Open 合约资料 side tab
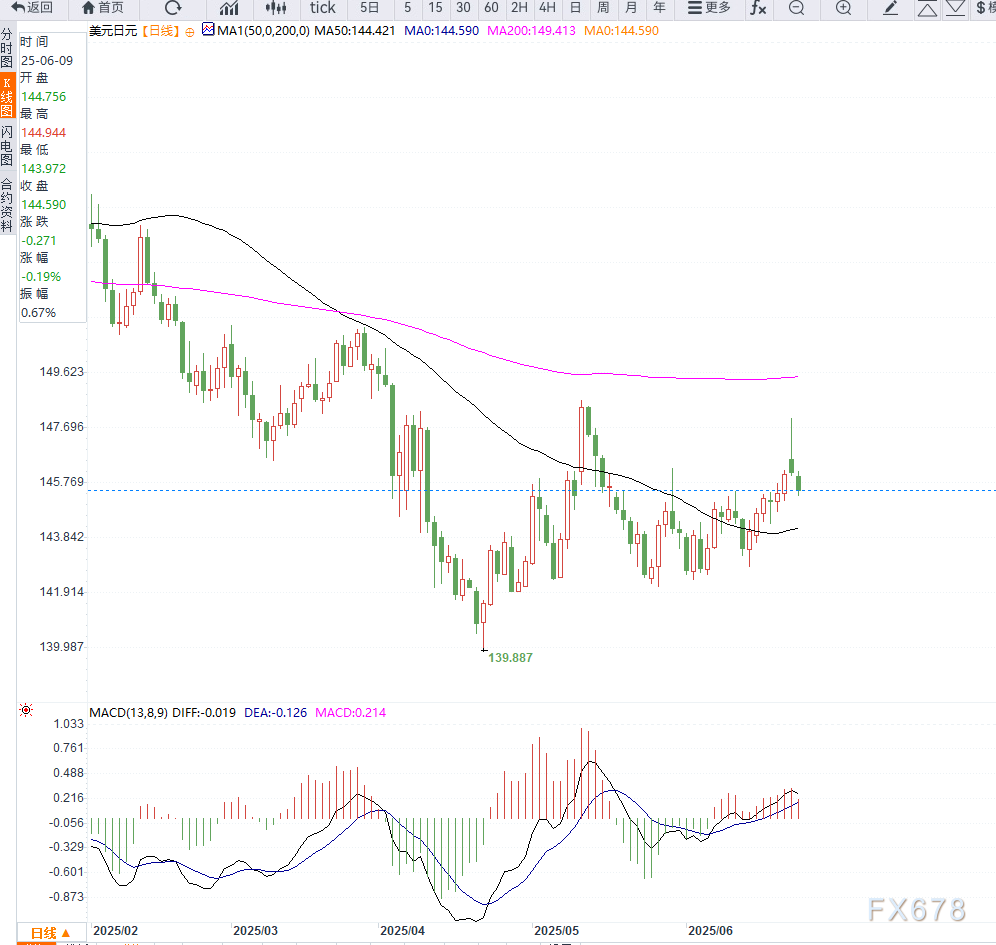This screenshot has height=945, width=996. (7, 204)
